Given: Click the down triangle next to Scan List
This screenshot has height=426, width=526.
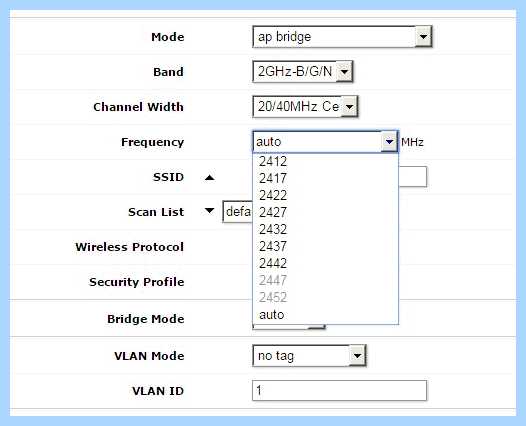Looking at the screenshot, I should click(x=209, y=211).
